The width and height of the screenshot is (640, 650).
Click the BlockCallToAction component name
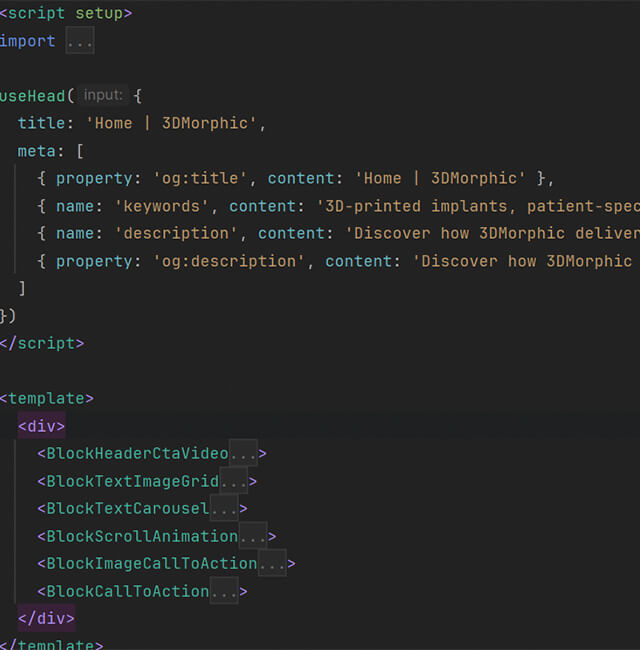pos(128,591)
